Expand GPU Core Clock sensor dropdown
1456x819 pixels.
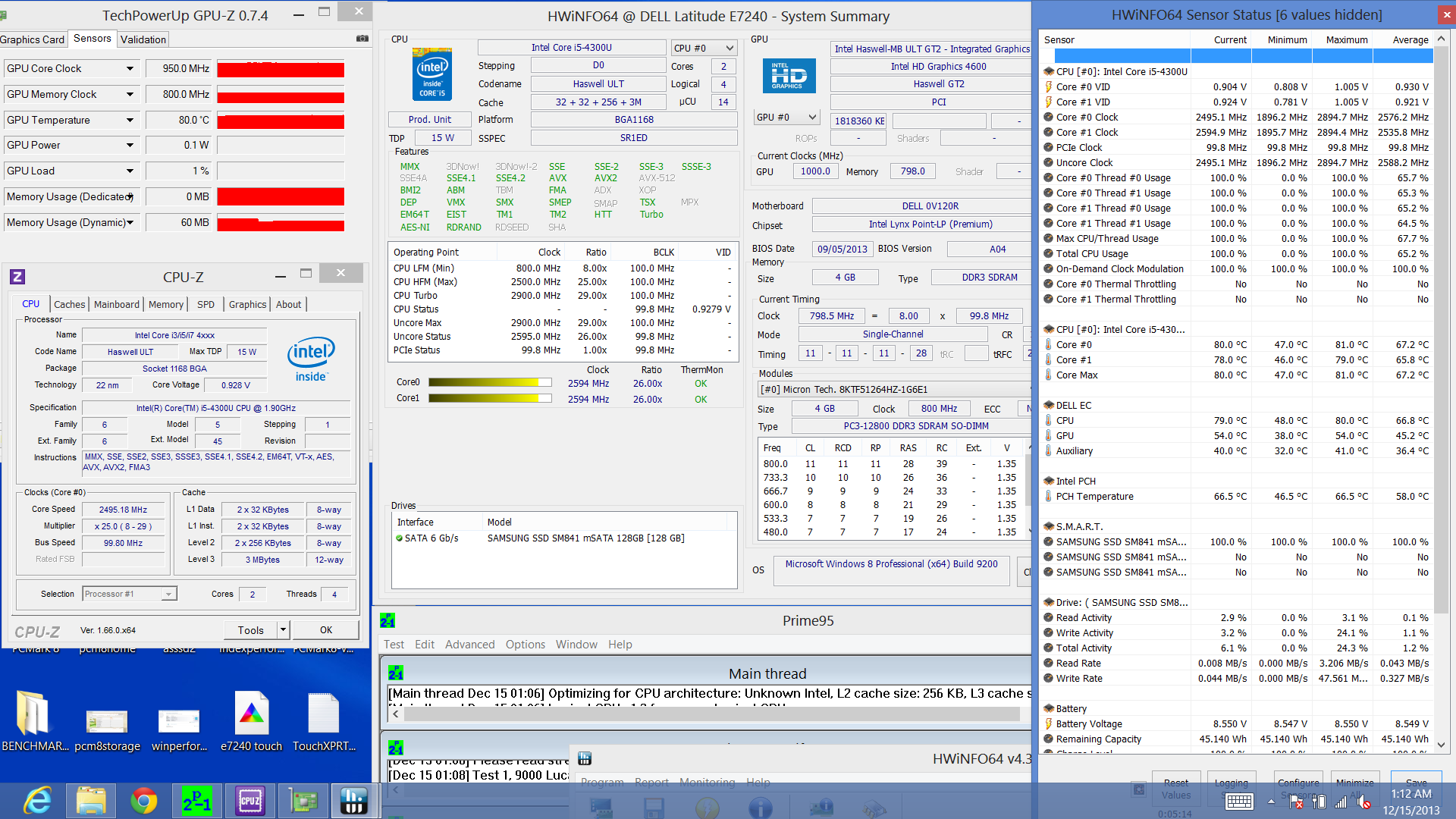point(130,69)
